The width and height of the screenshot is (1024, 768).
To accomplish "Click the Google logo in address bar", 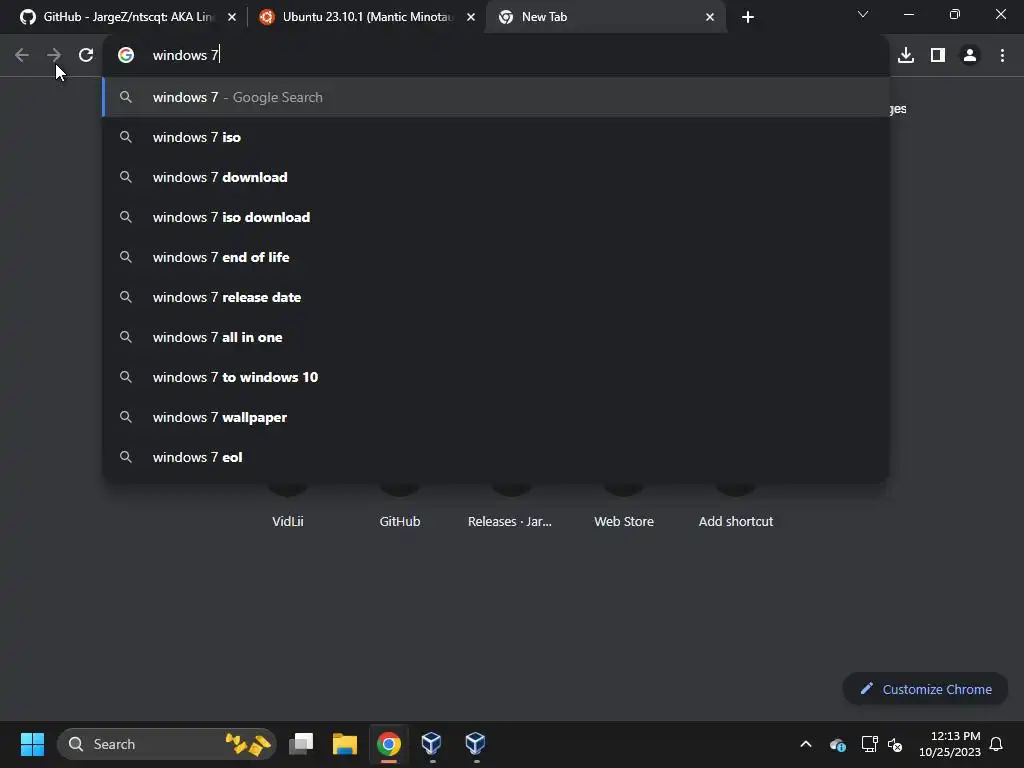I will [126, 56].
